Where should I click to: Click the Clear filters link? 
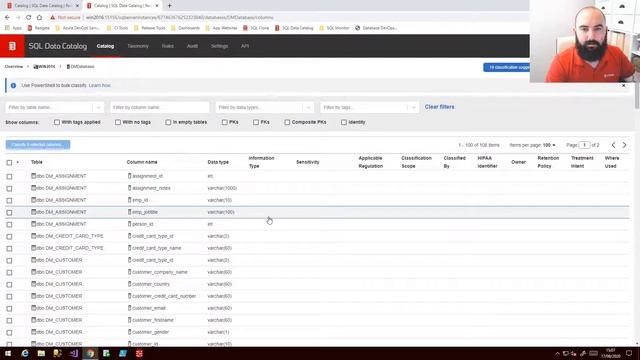pos(439,107)
